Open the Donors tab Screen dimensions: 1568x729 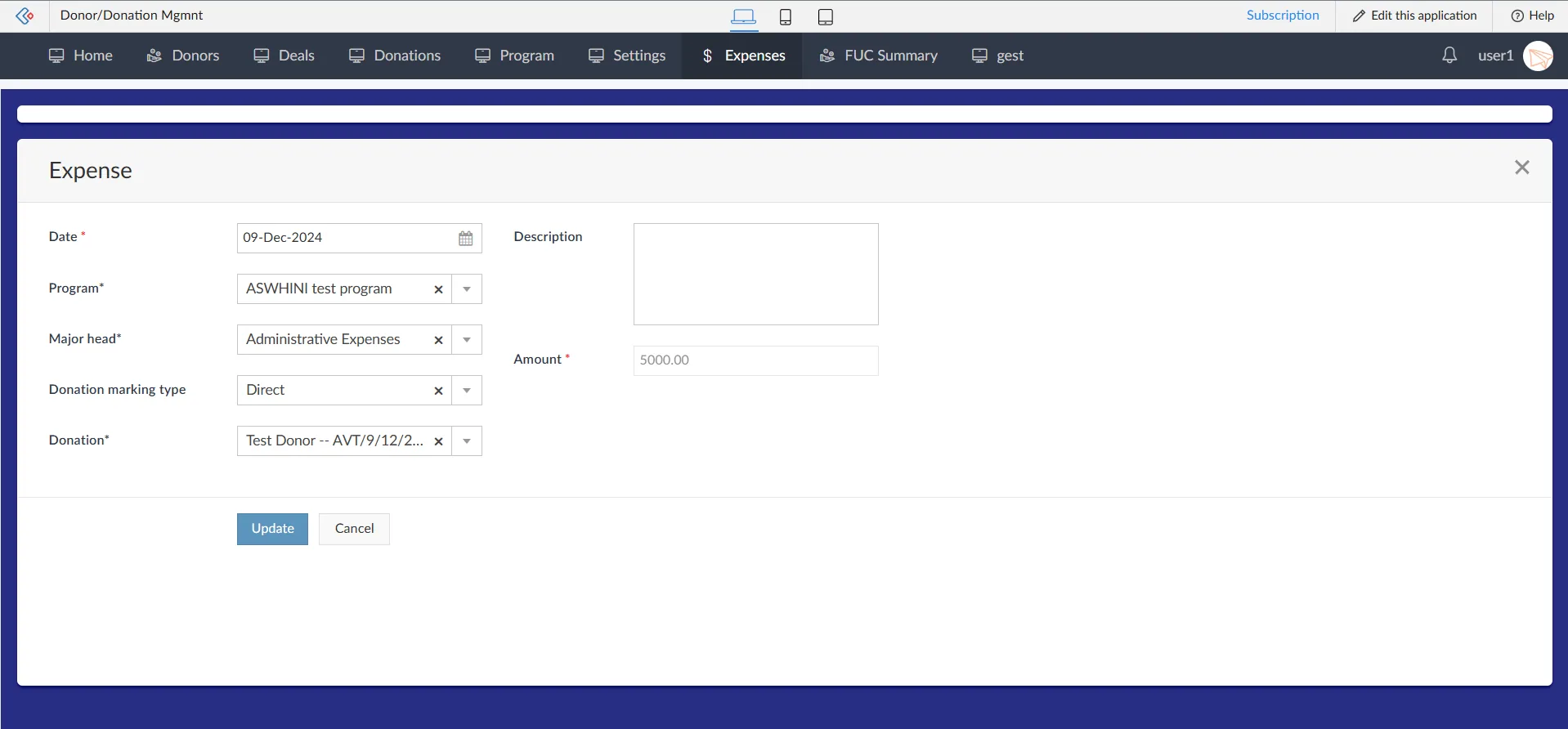tap(183, 56)
